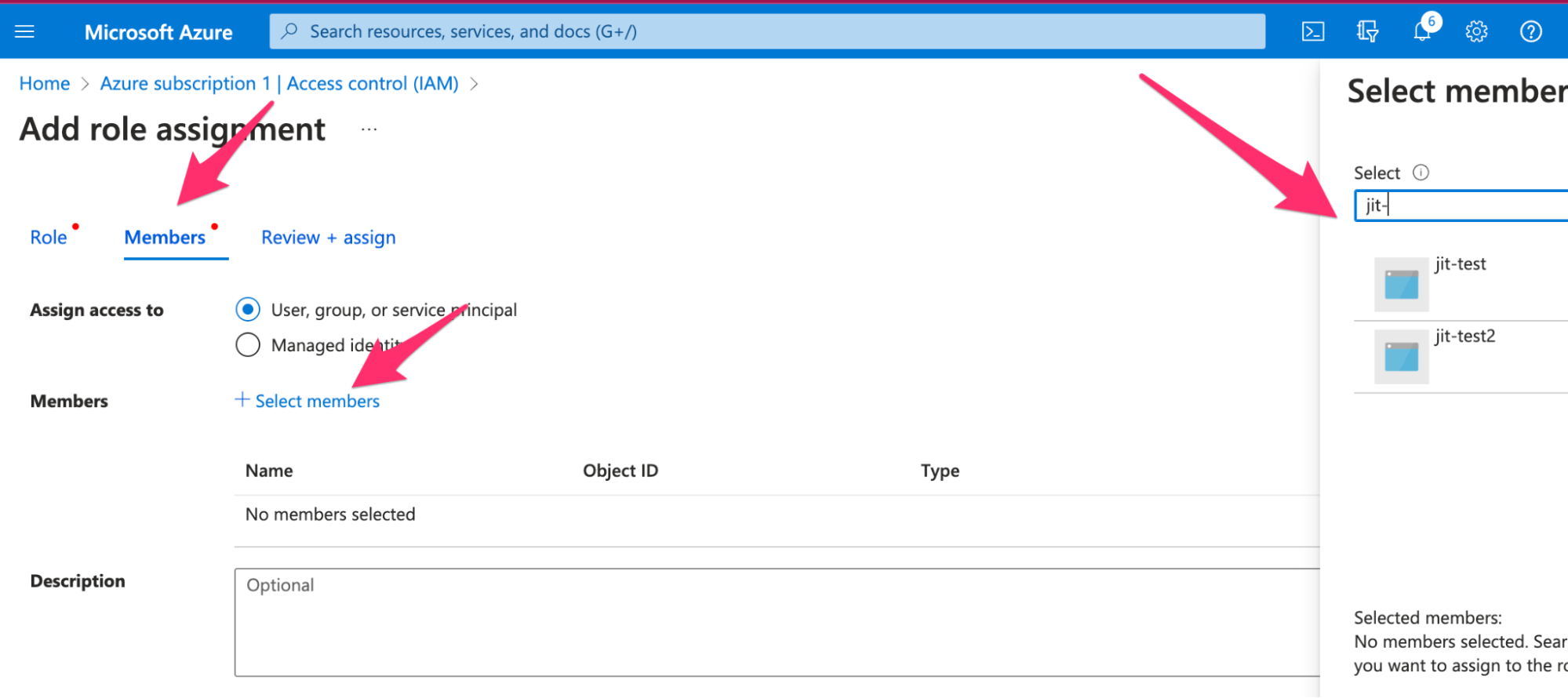
Task: Click the Select search box containing jit-
Action: [1461, 205]
